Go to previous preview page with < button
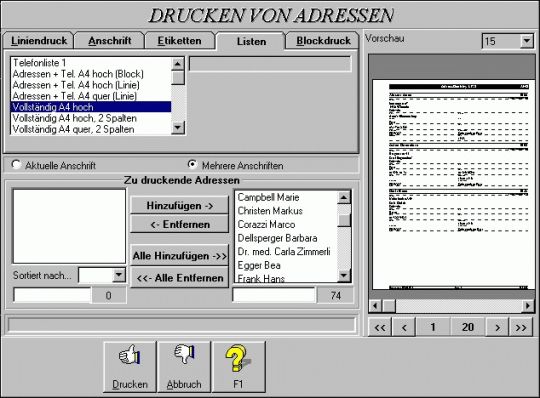The width and height of the screenshot is (540, 398). pyautogui.click(x=404, y=327)
